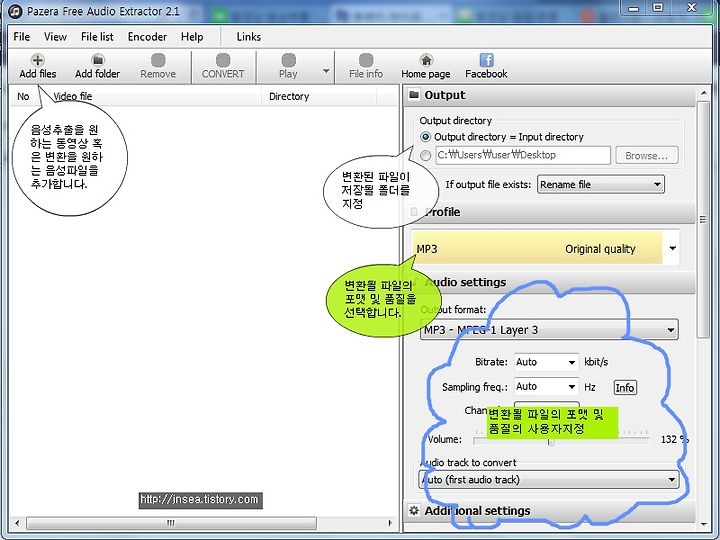720x540 pixels.
Task: Open the dropdown arrow next to Play
Action: point(326,71)
